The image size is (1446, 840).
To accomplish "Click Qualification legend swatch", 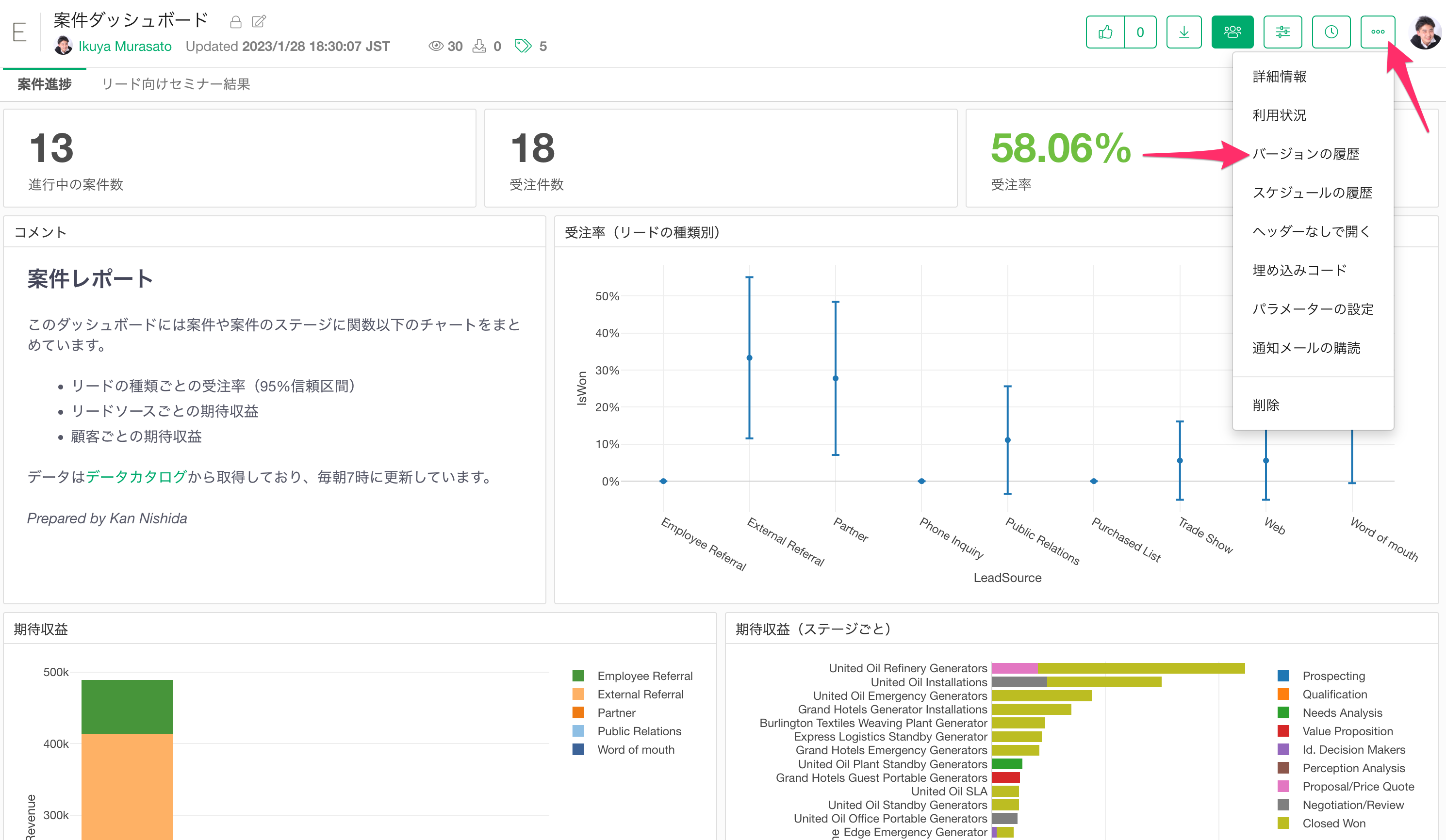I will point(1283,694).
